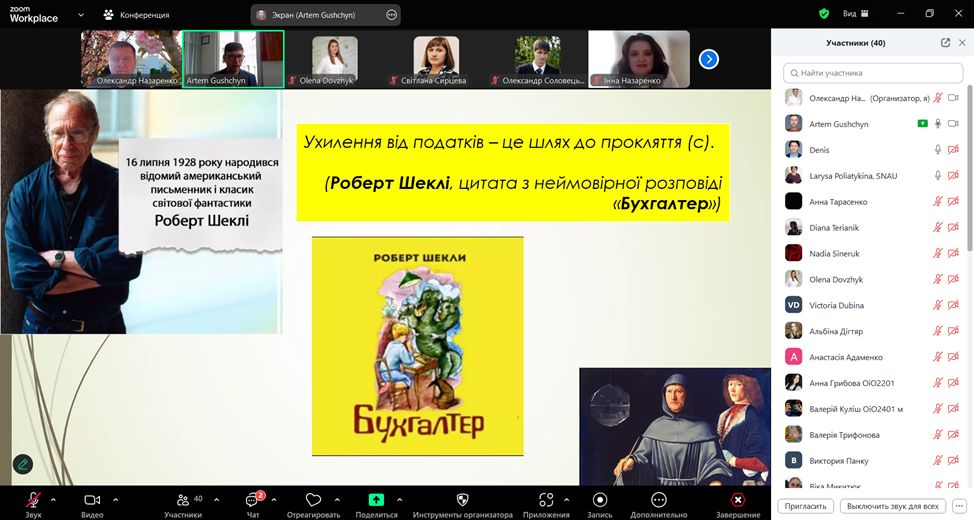Click camera icon for Олександр На... organizer

(954, 98)
